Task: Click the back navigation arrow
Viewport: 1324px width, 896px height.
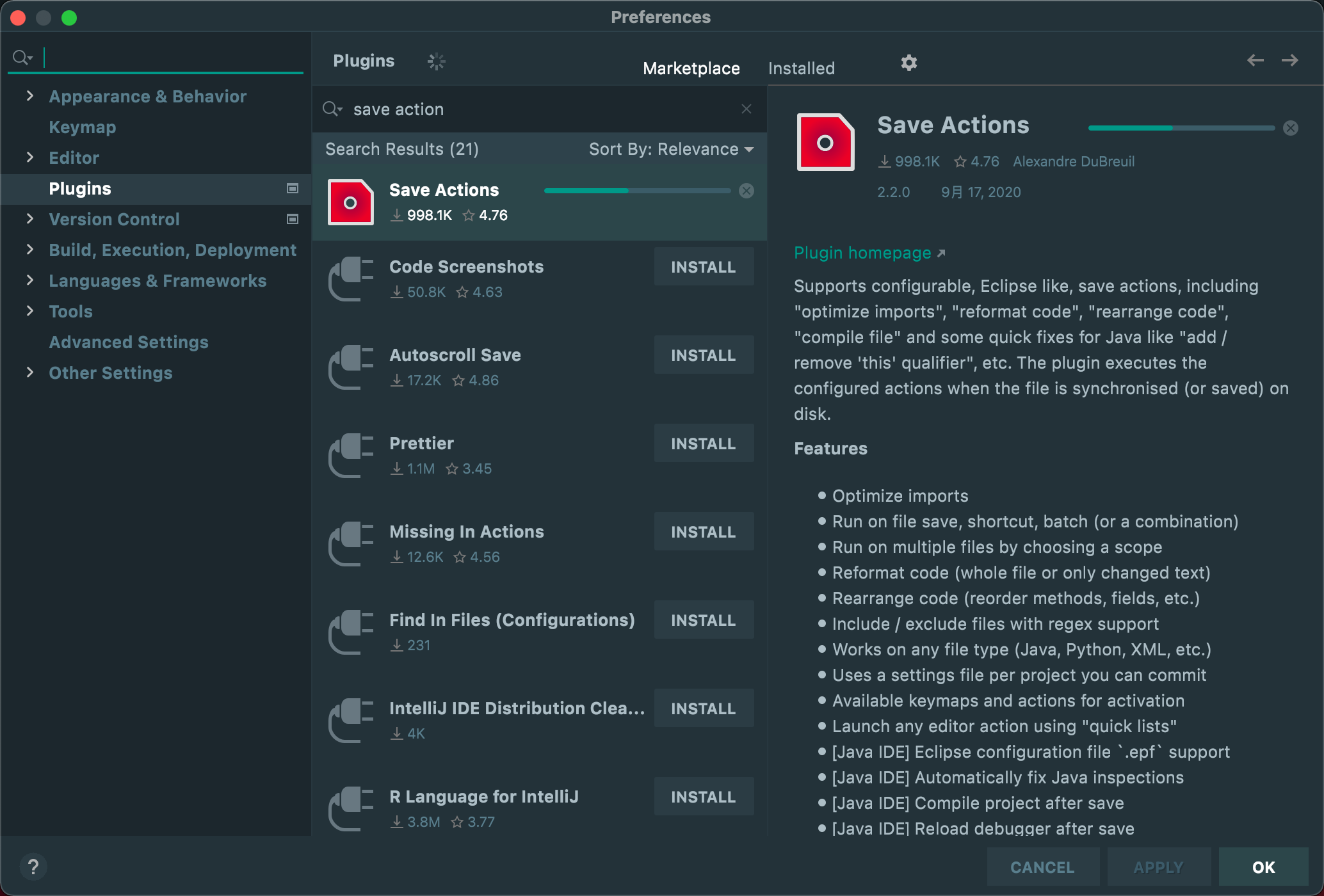Action: (x=1255, y=60)
